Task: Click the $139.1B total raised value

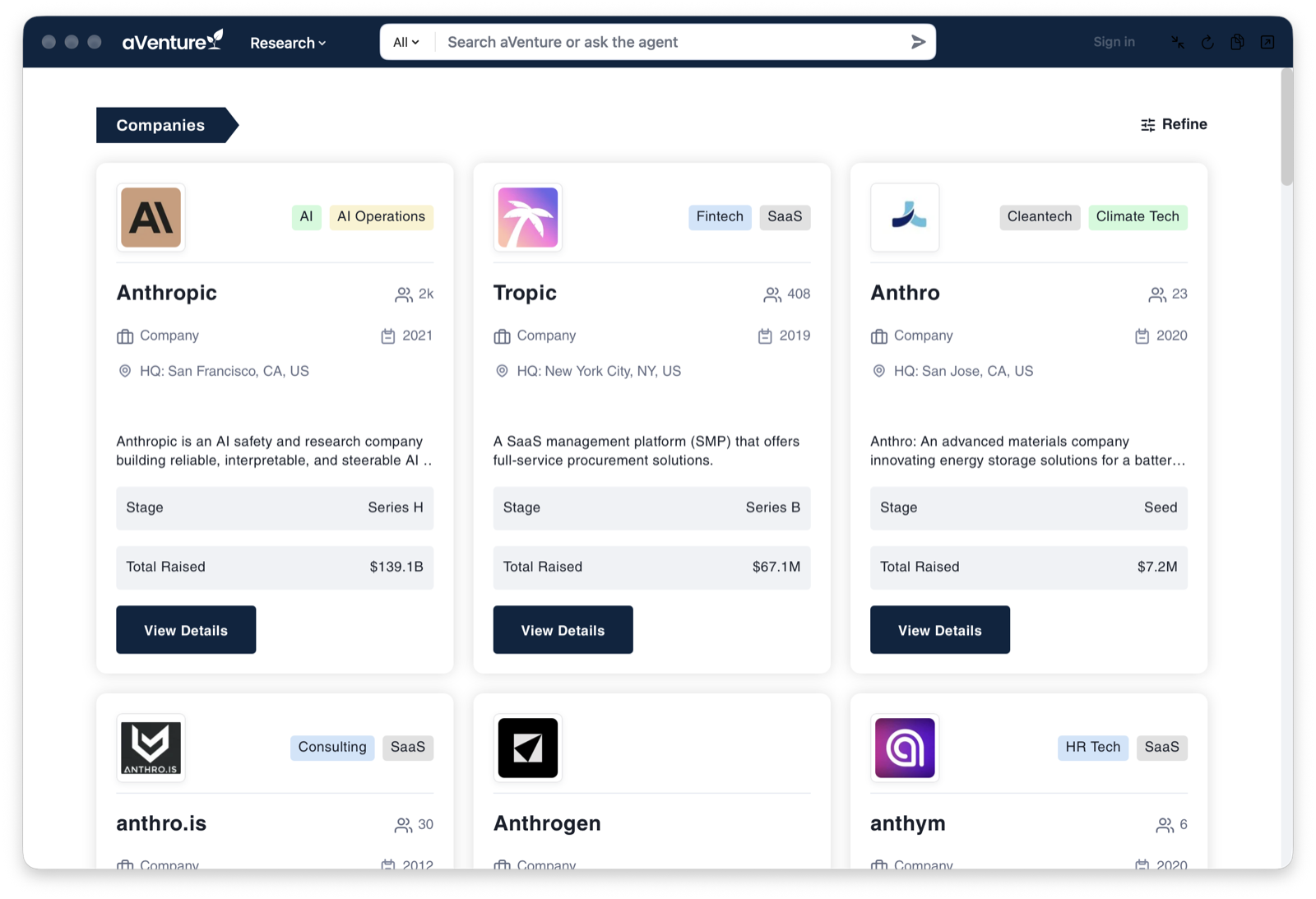Action: 396,567
